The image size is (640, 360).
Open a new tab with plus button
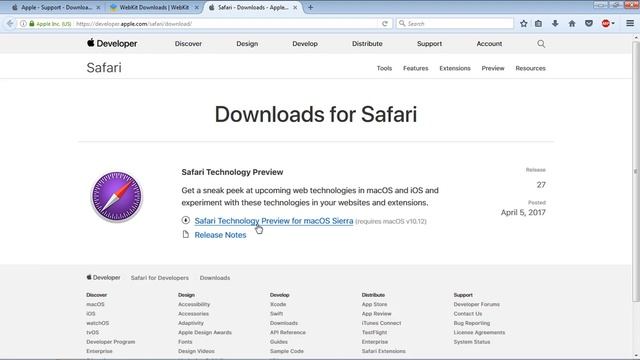coord(311,7)
